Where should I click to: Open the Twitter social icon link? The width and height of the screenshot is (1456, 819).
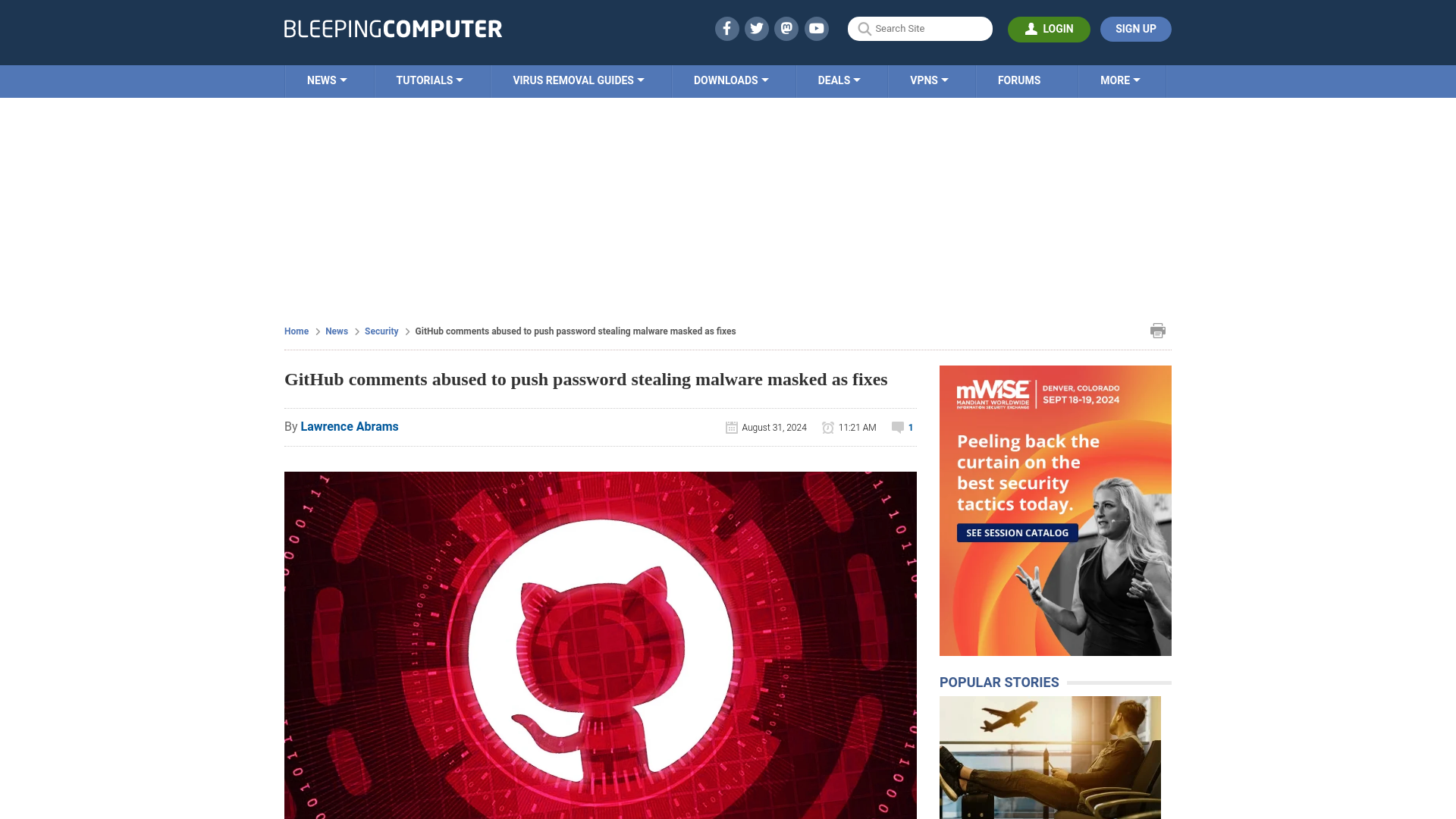pos(756,28)
